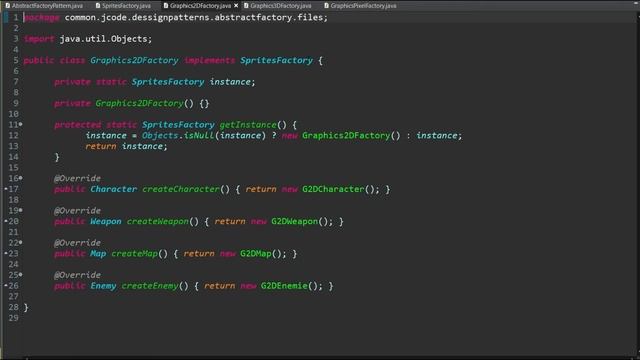640x360 pixels.
Task: Click the 'createCharacter' method name
Action: (181, 189)
